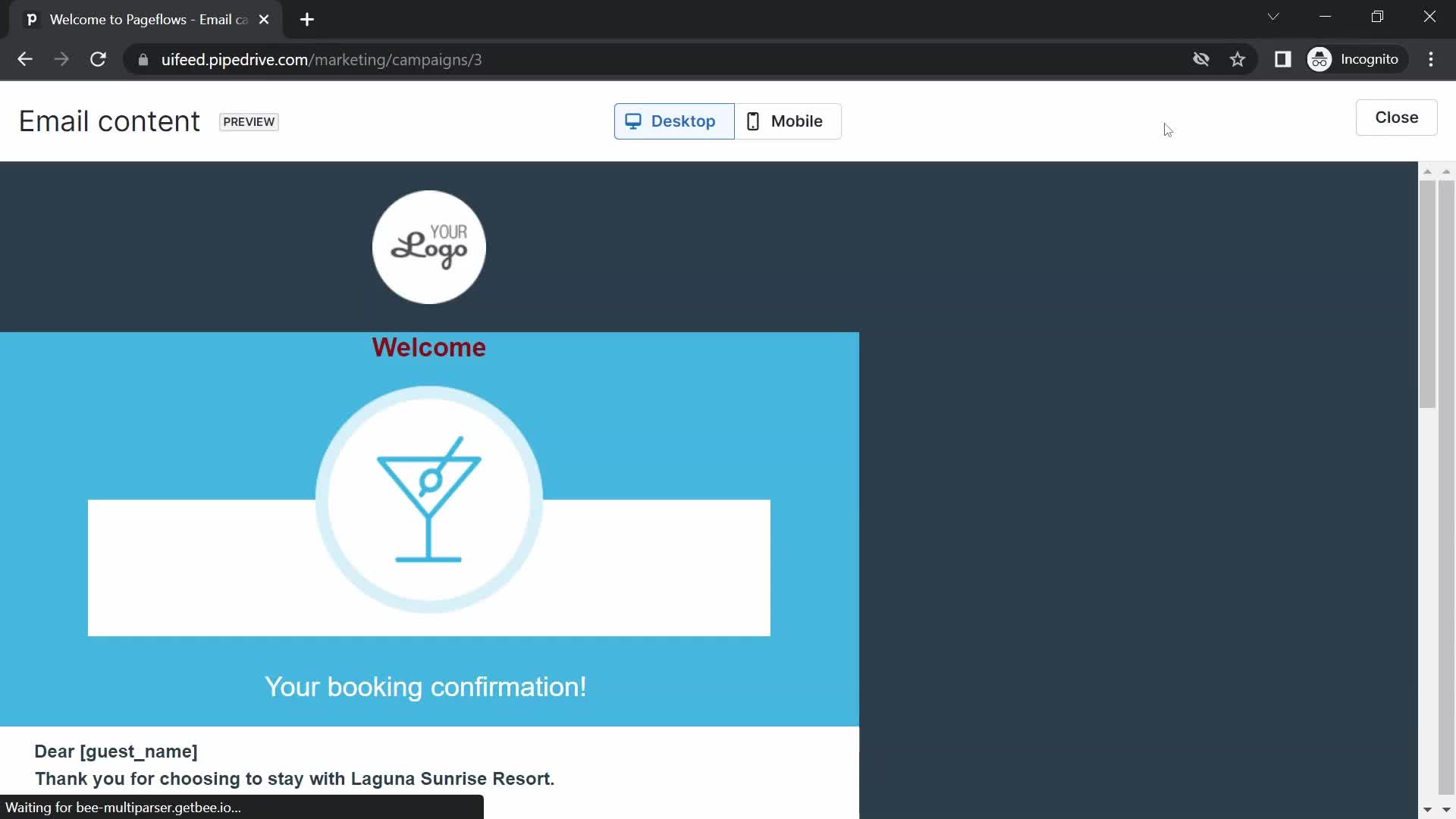Close the email content editor
1456x819 pixels.
click(1397, 118)
